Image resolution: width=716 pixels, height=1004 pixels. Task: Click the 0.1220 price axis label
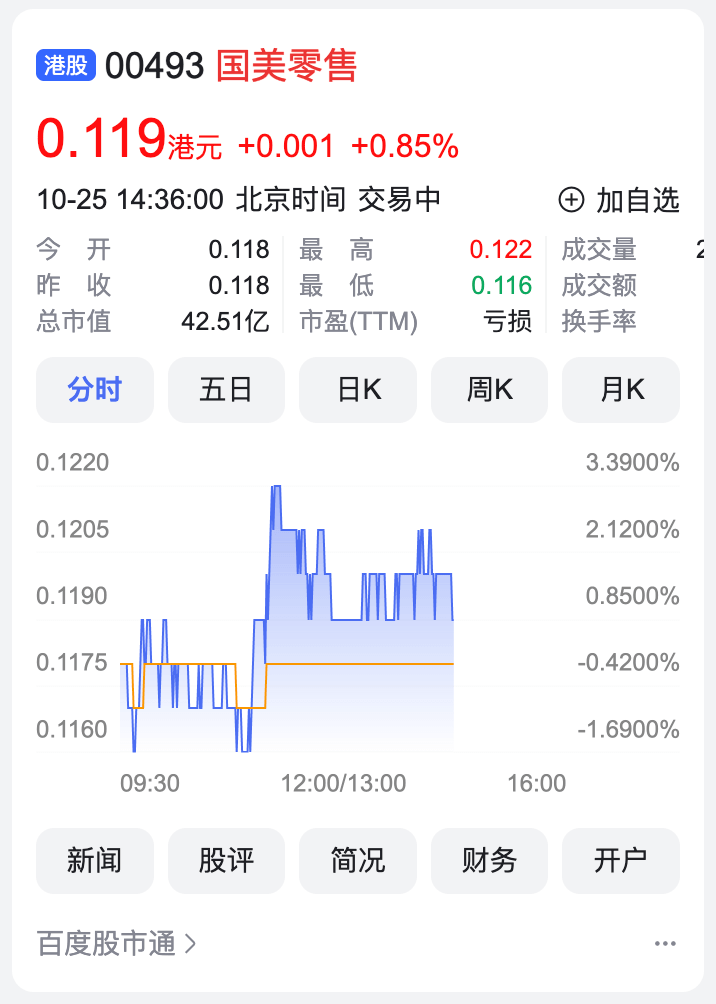pyautogui.click(x=72, y=462)
